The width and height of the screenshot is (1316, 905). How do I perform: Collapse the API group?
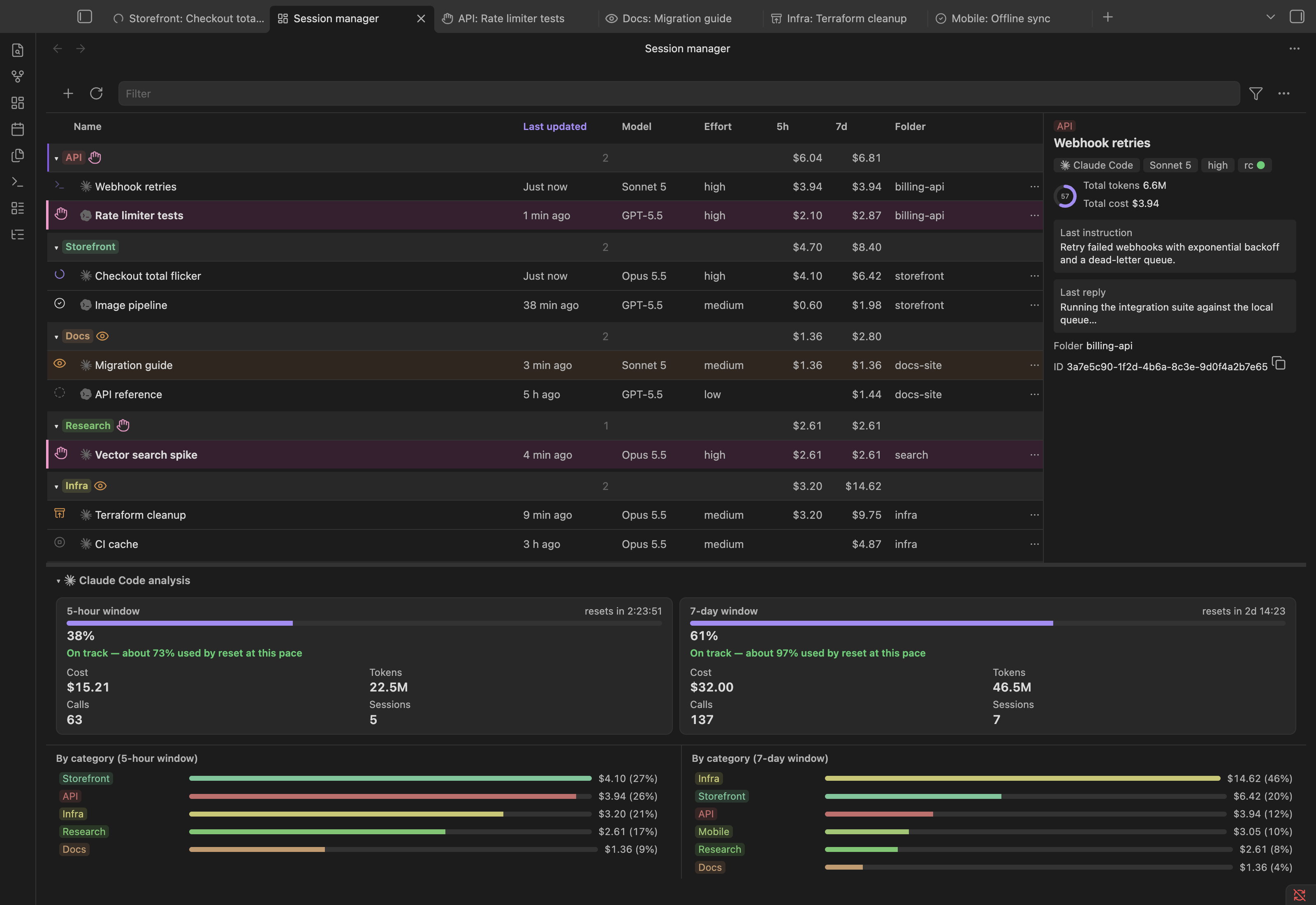tap(56, 159)
